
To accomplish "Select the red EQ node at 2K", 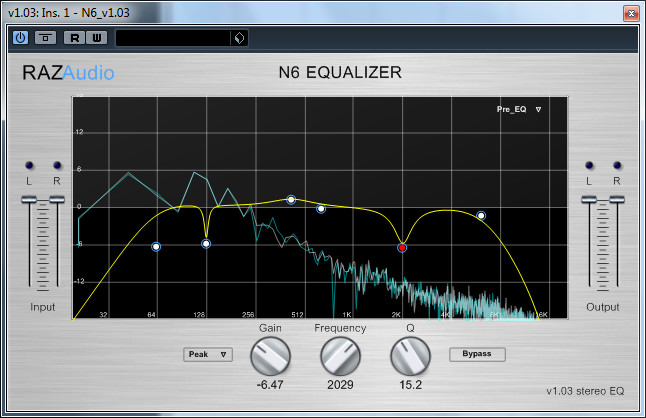I will click(x=402, y=248).
